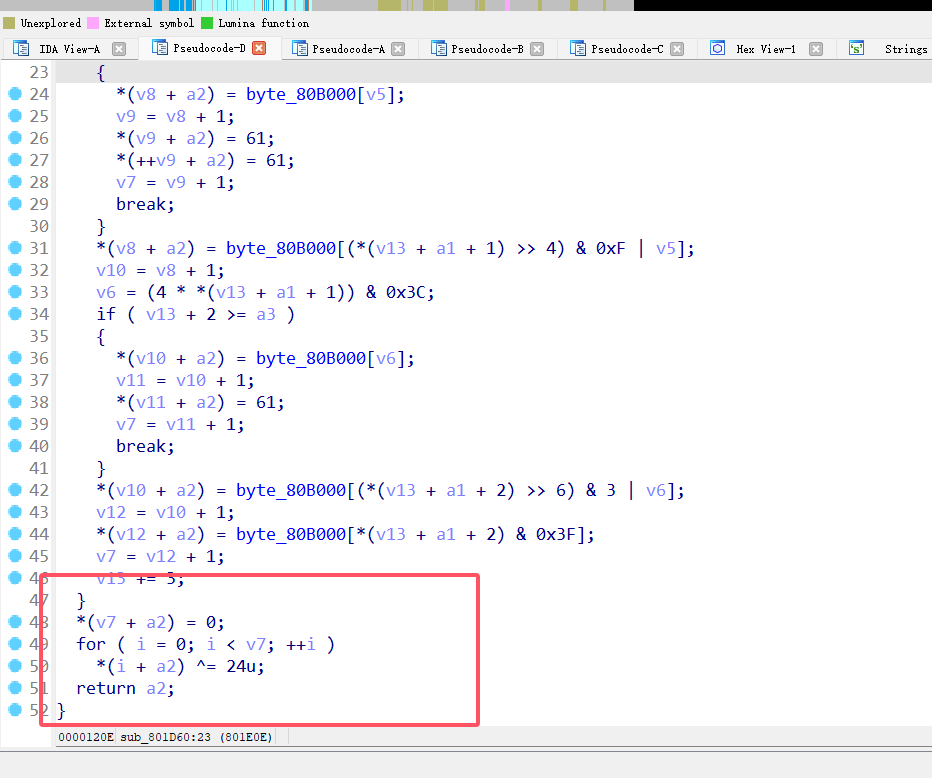
Task: Click the Pseudocode-B tab icon
Action: [x=440, y=47]
